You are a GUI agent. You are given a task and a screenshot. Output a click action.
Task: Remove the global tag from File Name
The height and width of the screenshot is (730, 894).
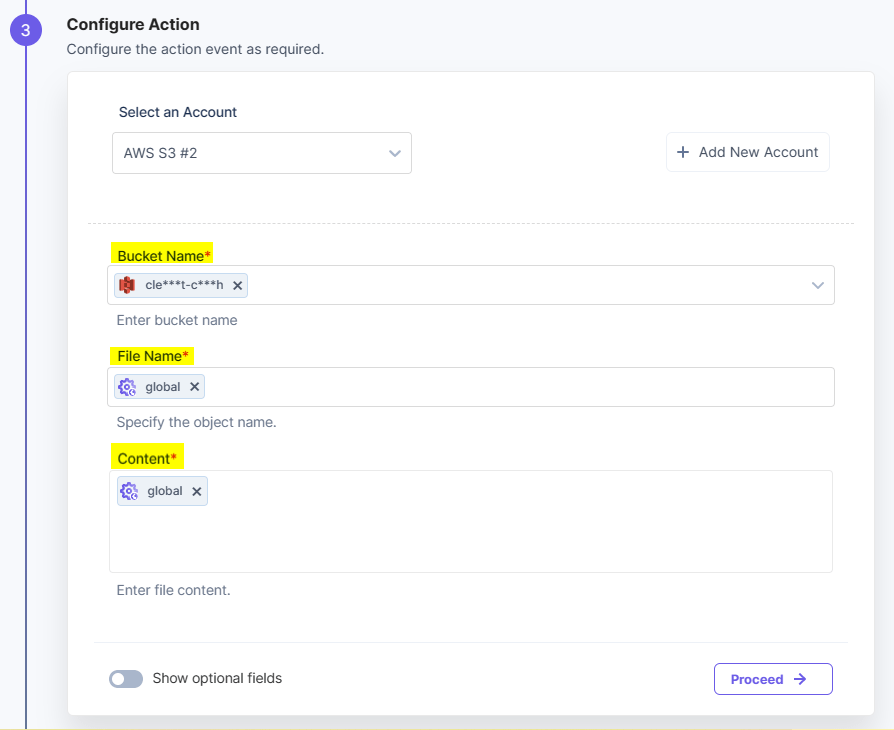click(195, 387)
